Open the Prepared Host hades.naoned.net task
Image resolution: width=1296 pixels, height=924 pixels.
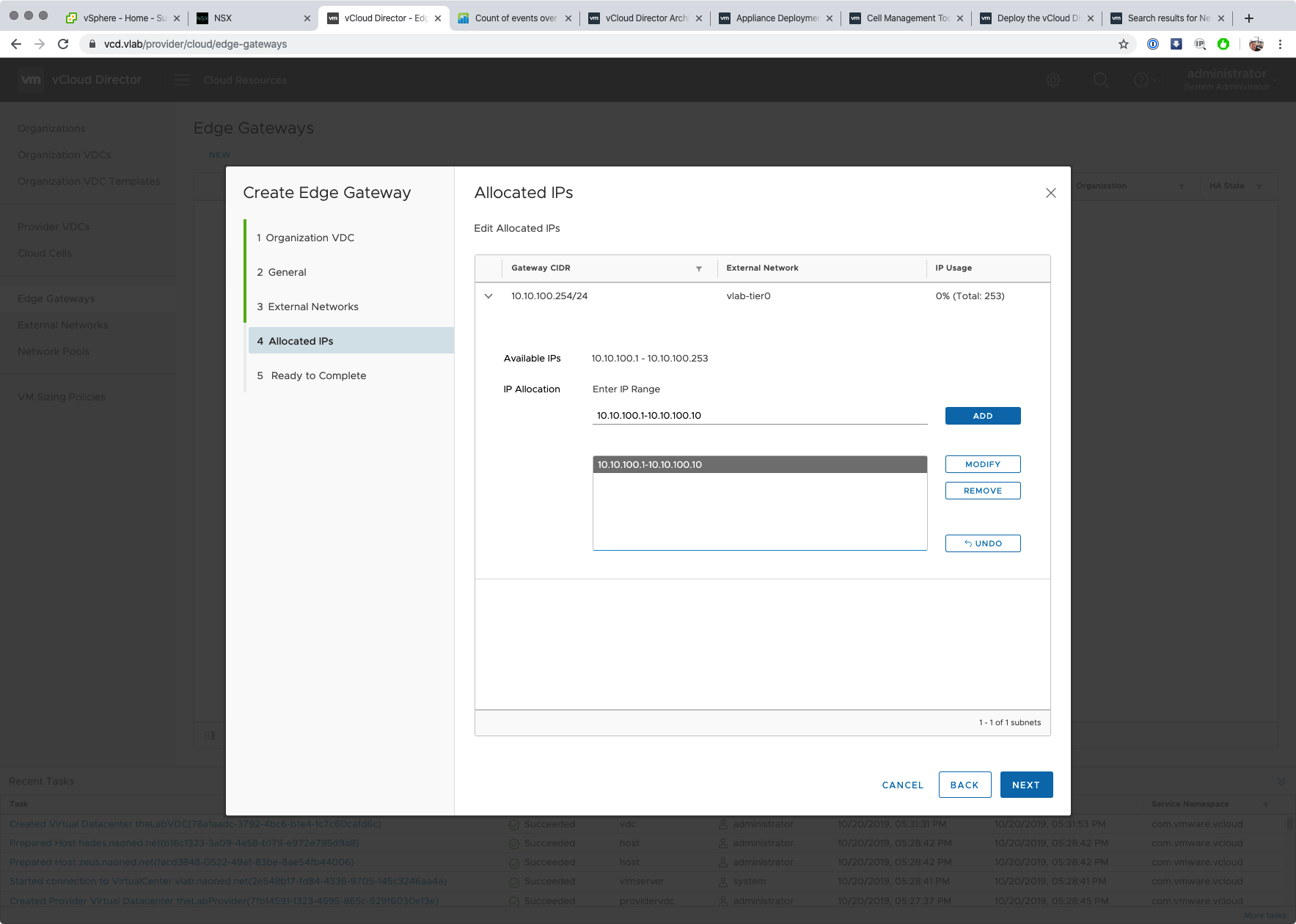[x=184, y=843]
